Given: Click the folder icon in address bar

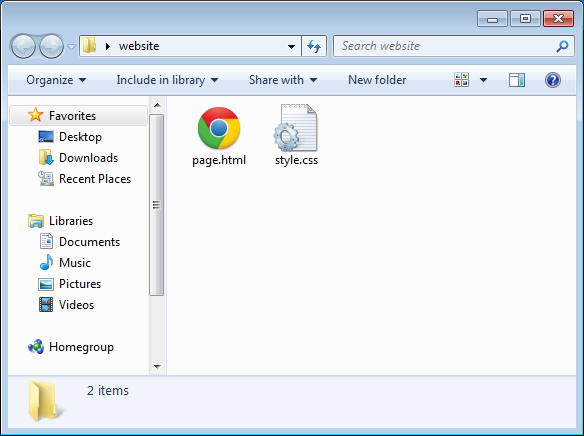Looking at the screenshot, I should [x=89, y=46].
